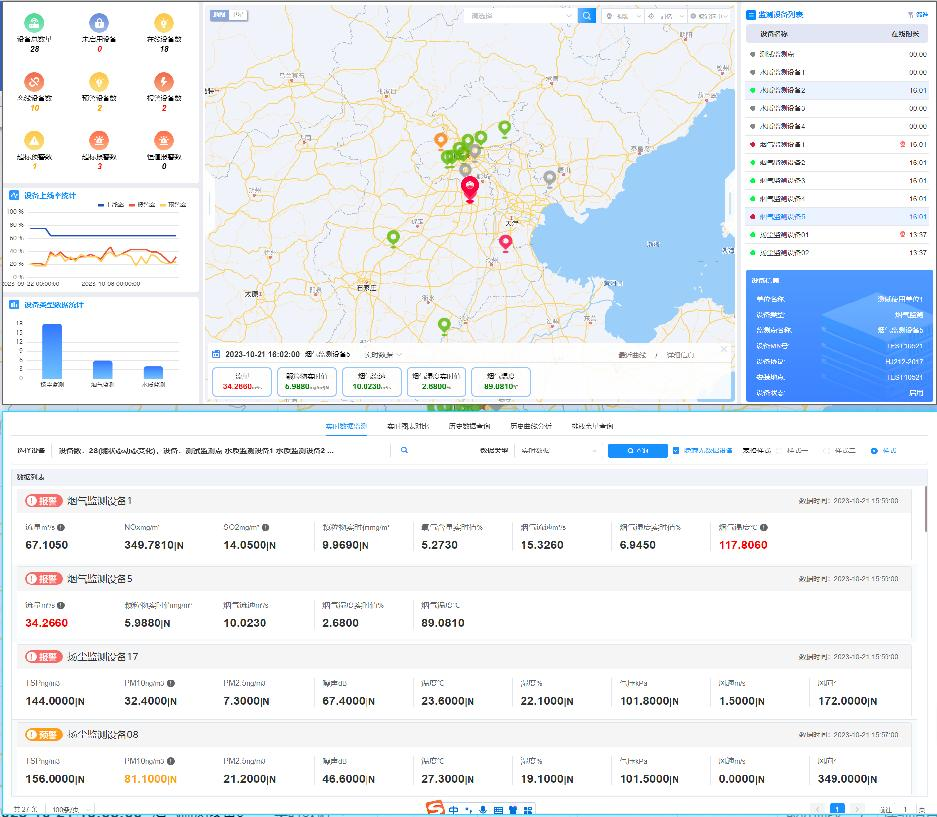Screen dimensions: 937x817
Task: Toggle the blue line series in chart legend
Action: pos(107,204)
